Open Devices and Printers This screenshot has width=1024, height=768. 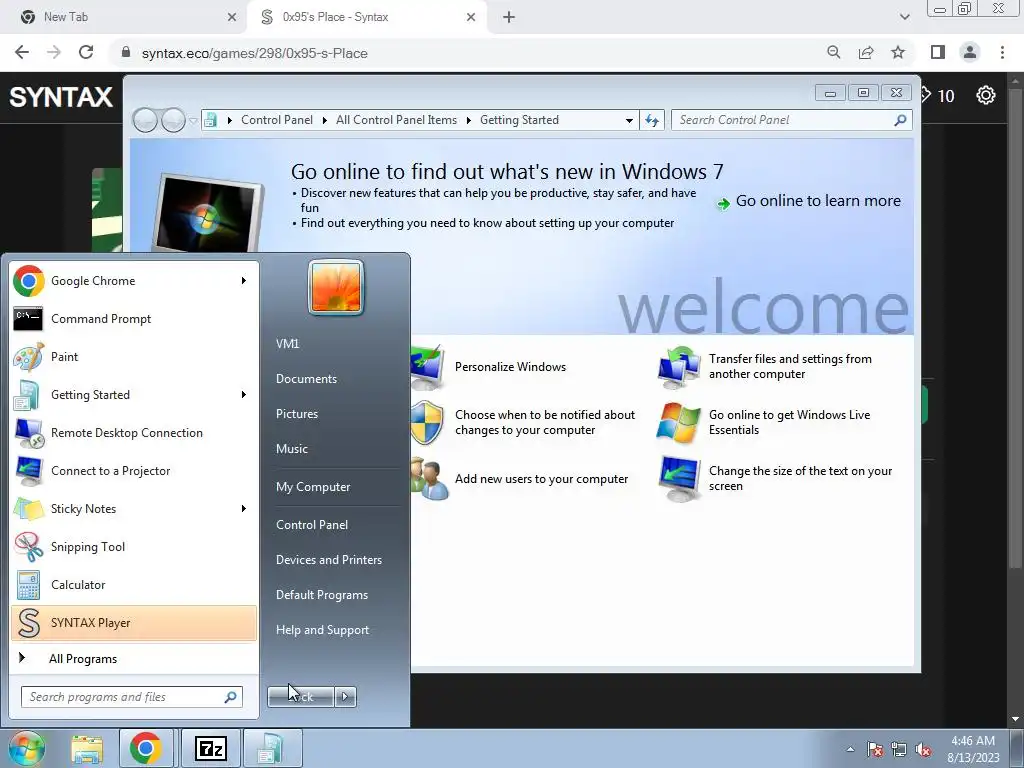tap(328, 560)
